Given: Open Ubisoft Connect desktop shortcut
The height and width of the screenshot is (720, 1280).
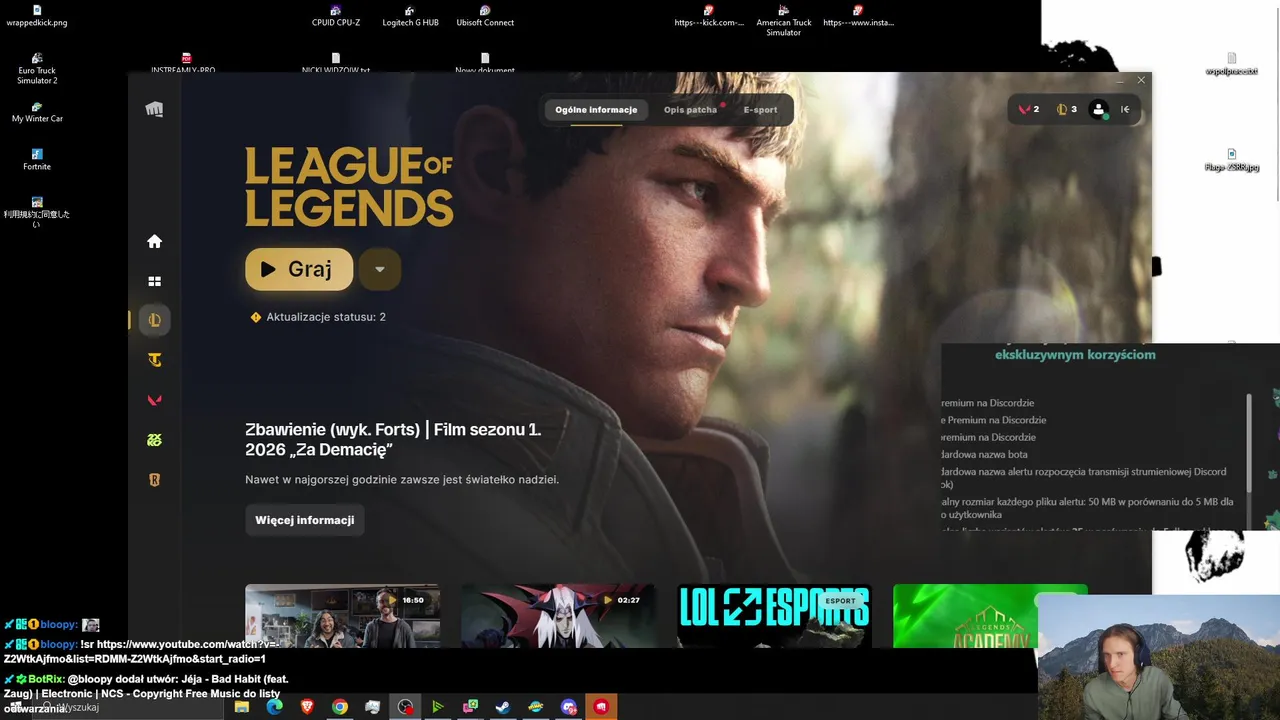Looking at the screenshot, I should pyautogui.click(x=485, y=16).
